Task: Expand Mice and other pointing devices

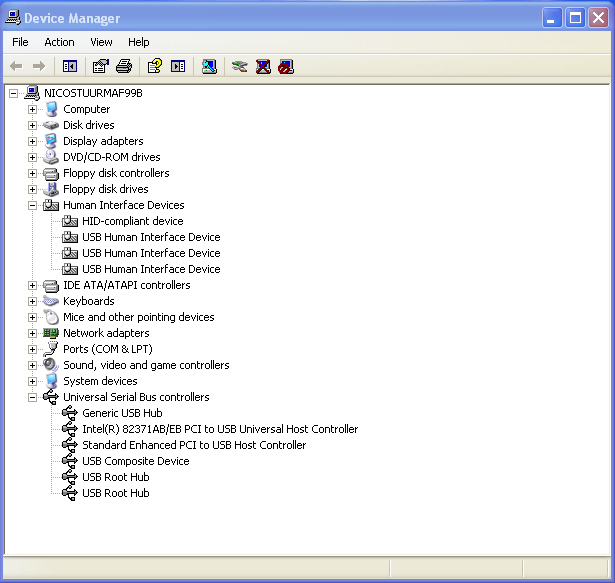Action: point(33,317)
